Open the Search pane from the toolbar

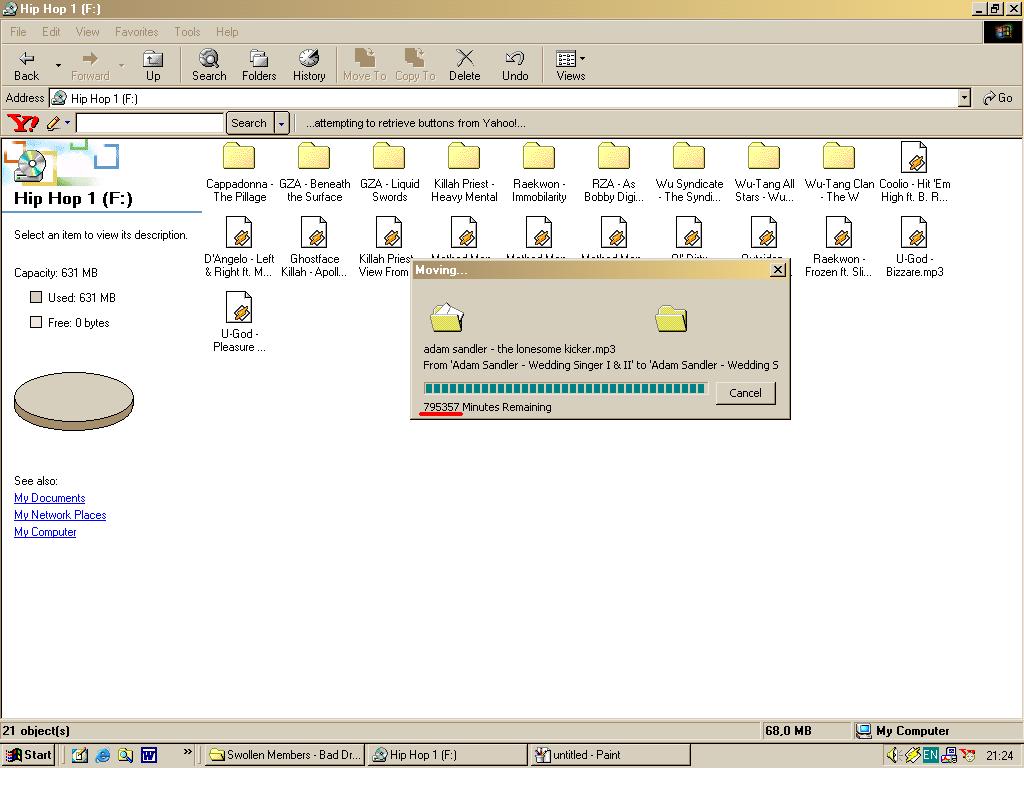click(x=209, y=65)
